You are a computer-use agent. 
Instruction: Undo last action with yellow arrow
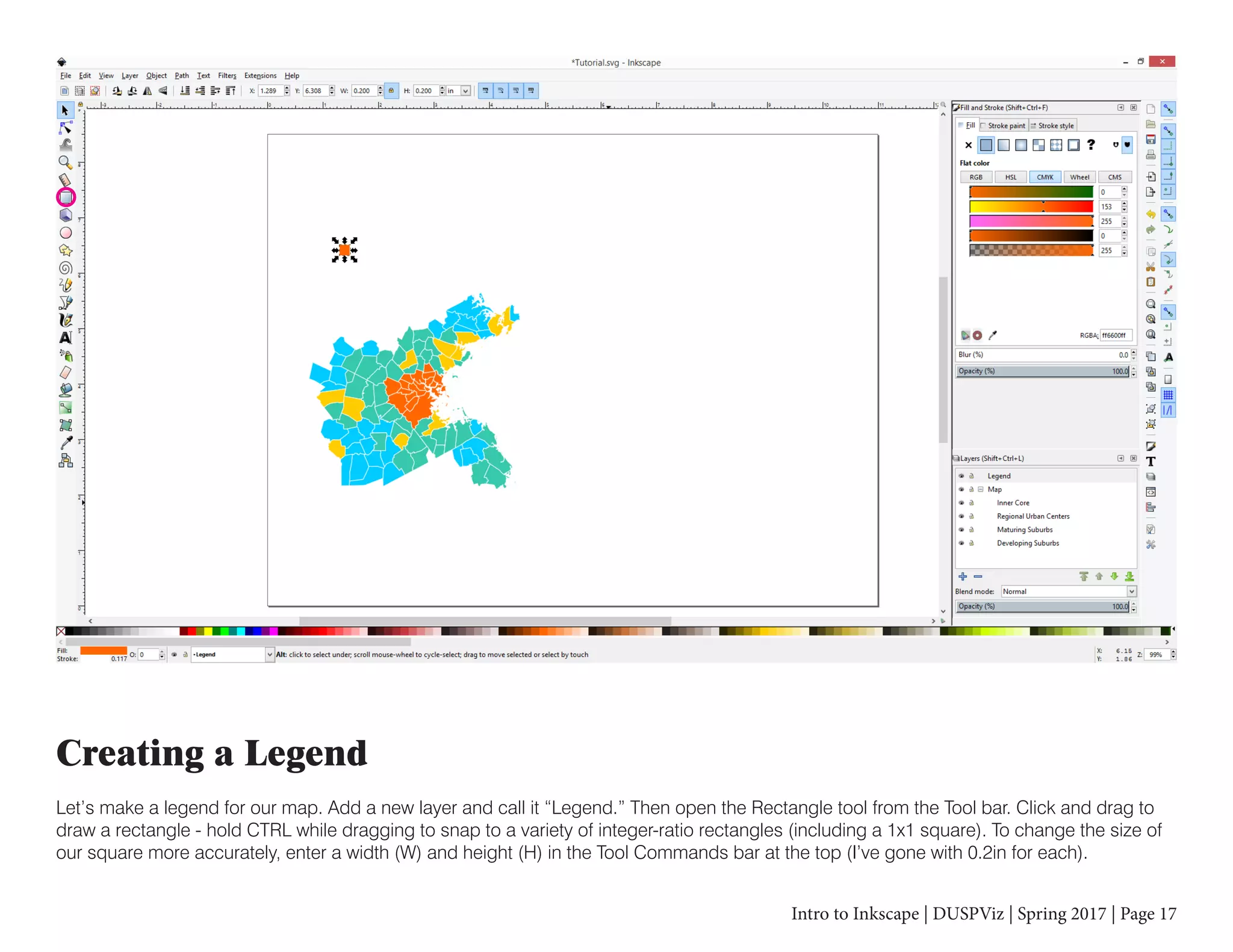(x=1151, y=214)
